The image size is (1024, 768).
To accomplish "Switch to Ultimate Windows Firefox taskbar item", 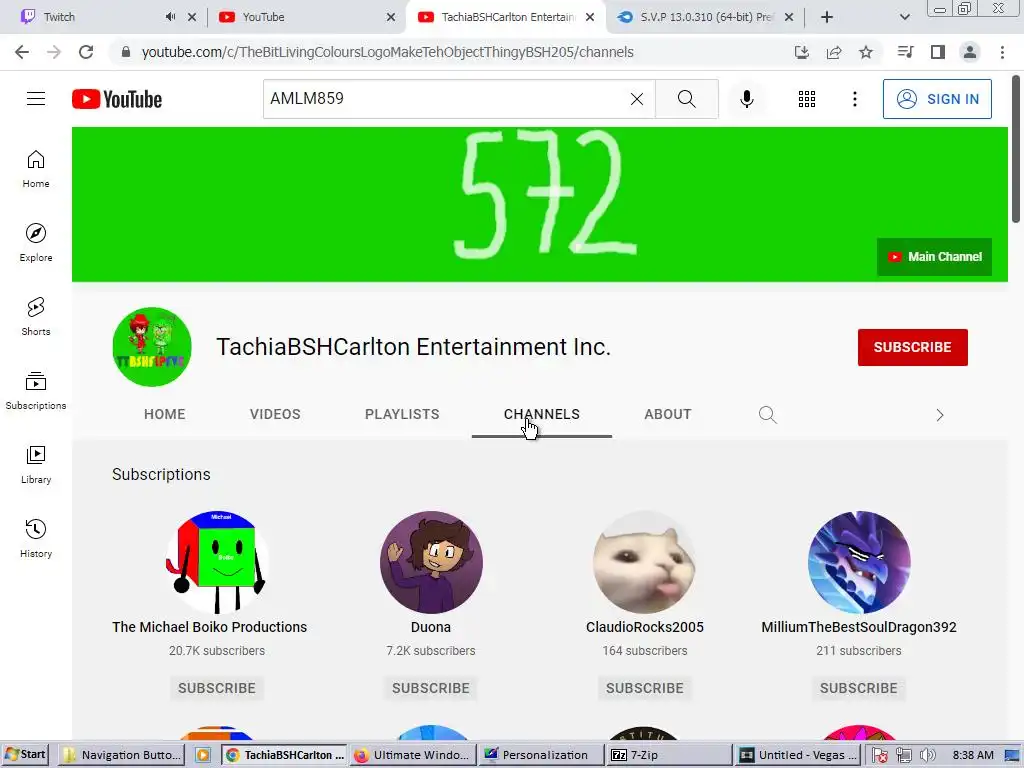I will (x=413, y=755).
